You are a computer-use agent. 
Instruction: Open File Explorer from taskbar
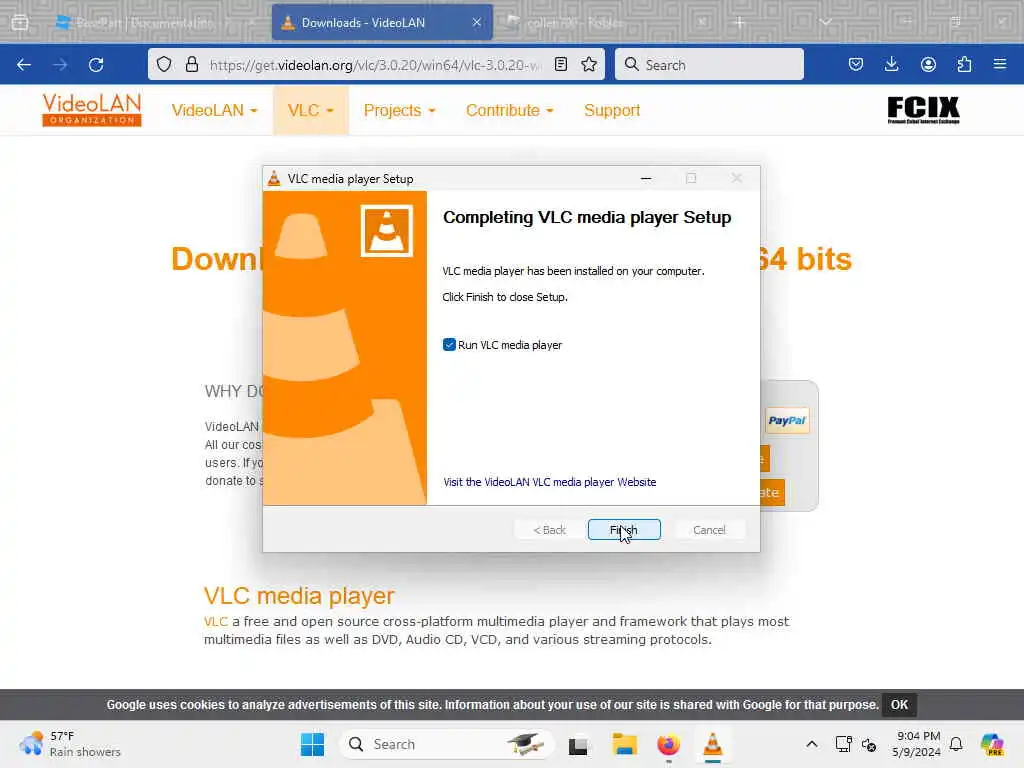click(x=624, y=744)
